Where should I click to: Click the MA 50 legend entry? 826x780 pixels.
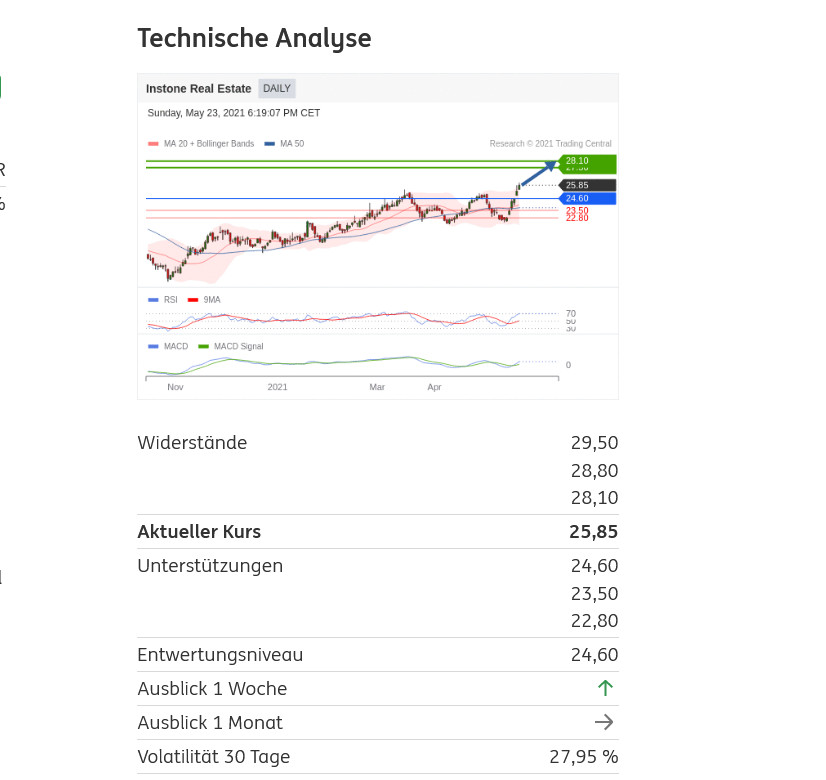[285, 144]
